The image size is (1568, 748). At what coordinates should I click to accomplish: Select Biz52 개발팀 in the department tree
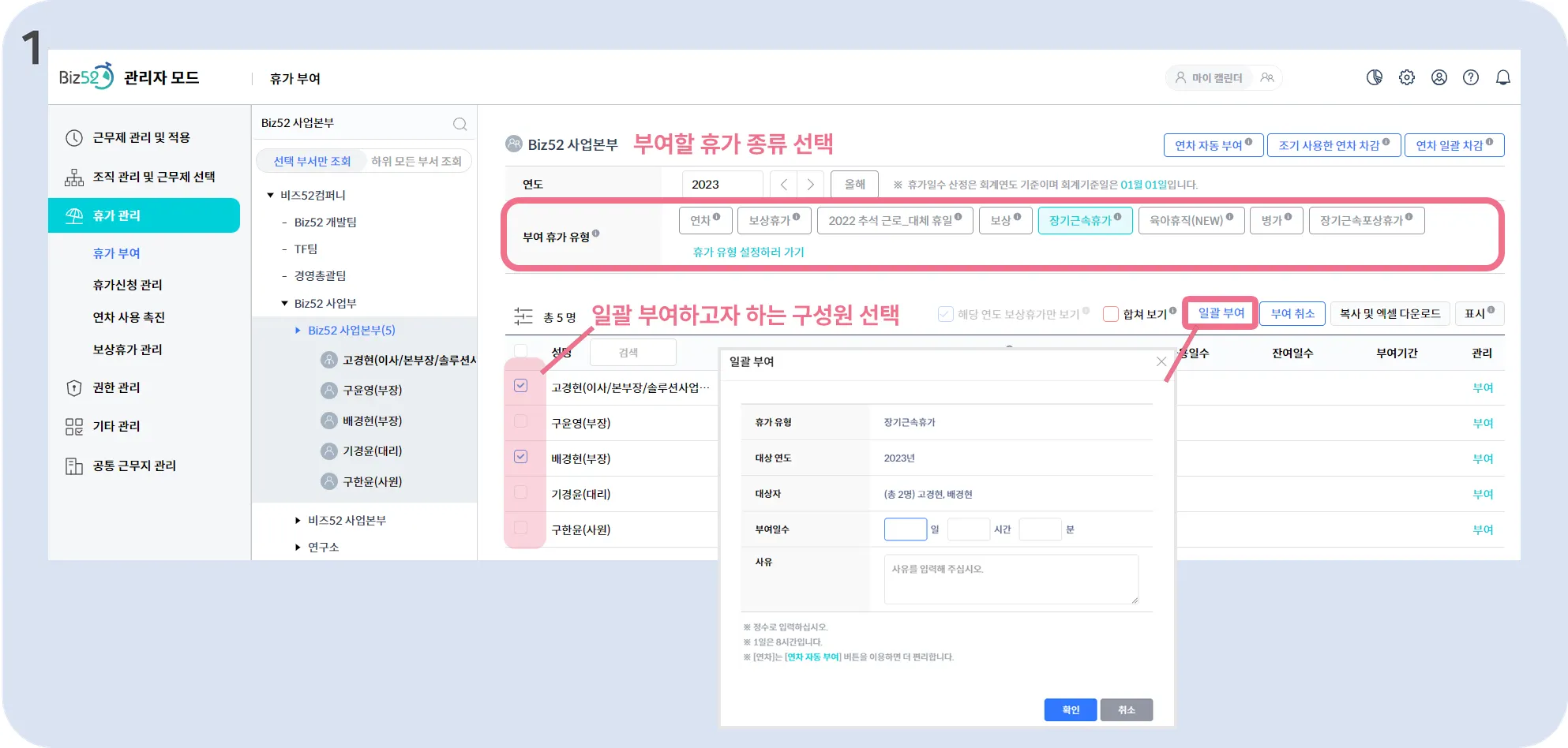(325, 223)
